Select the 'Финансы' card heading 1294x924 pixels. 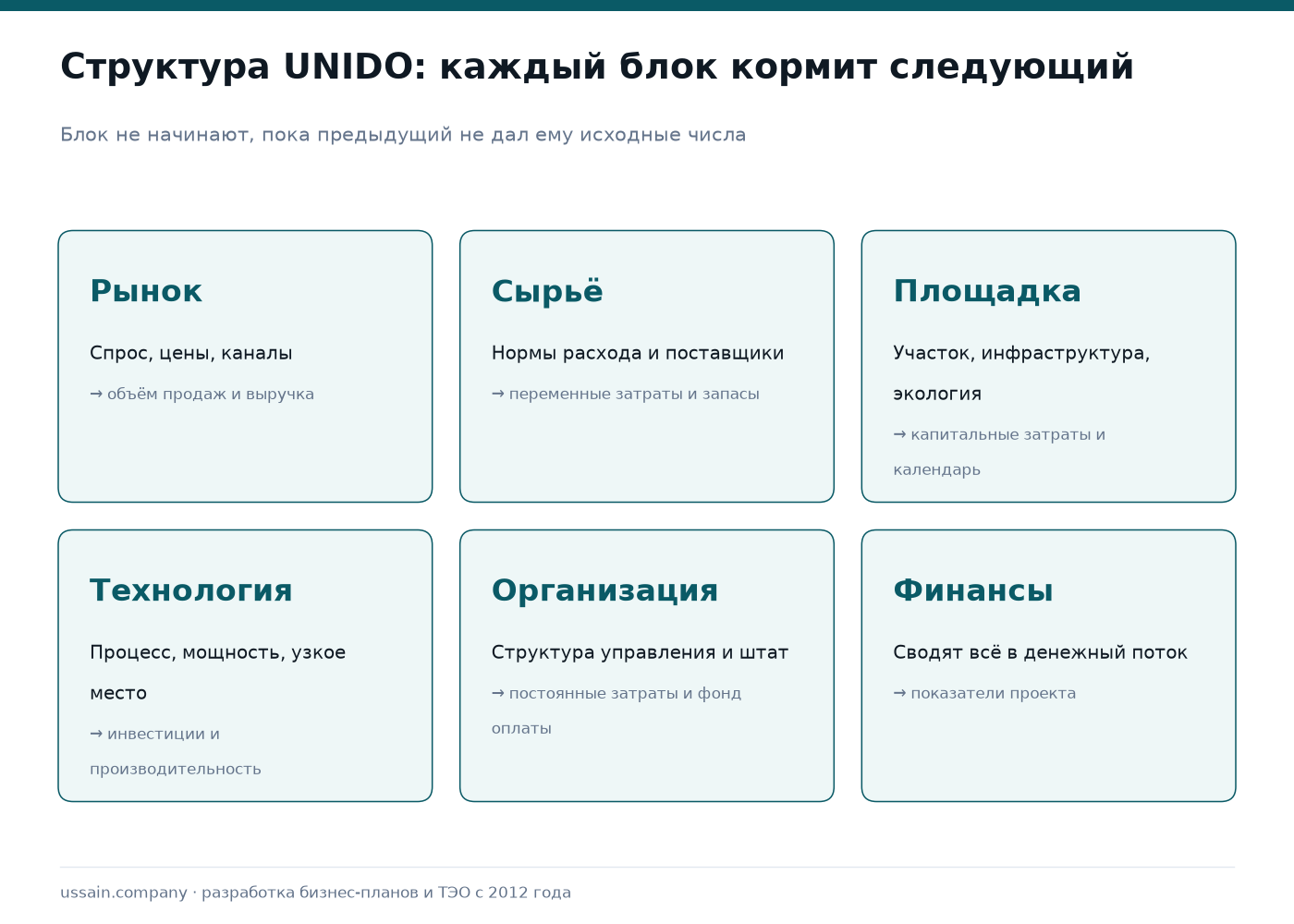click(973, 590)
